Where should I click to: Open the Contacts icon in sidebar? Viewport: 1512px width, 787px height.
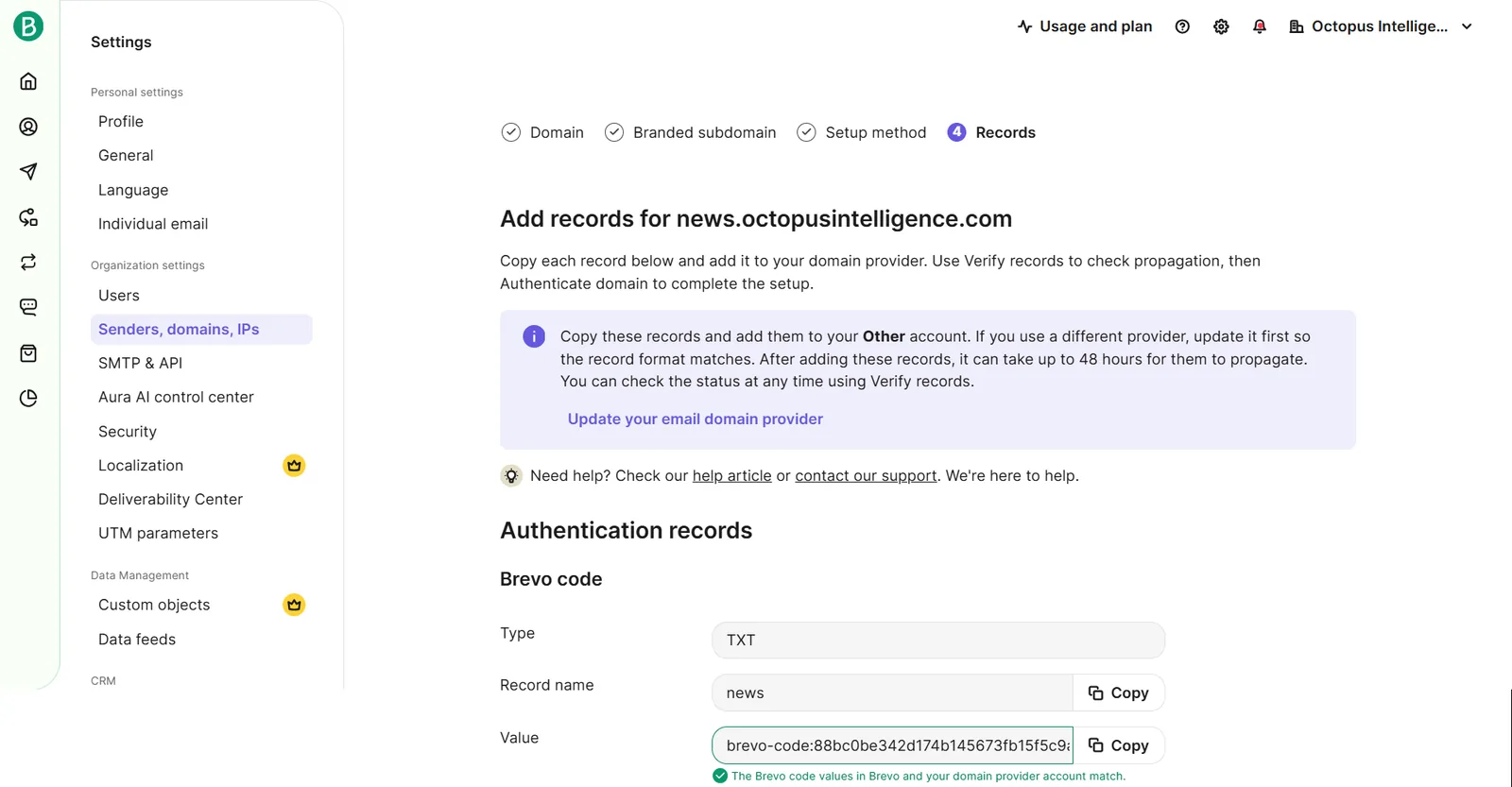click(28, 127)
